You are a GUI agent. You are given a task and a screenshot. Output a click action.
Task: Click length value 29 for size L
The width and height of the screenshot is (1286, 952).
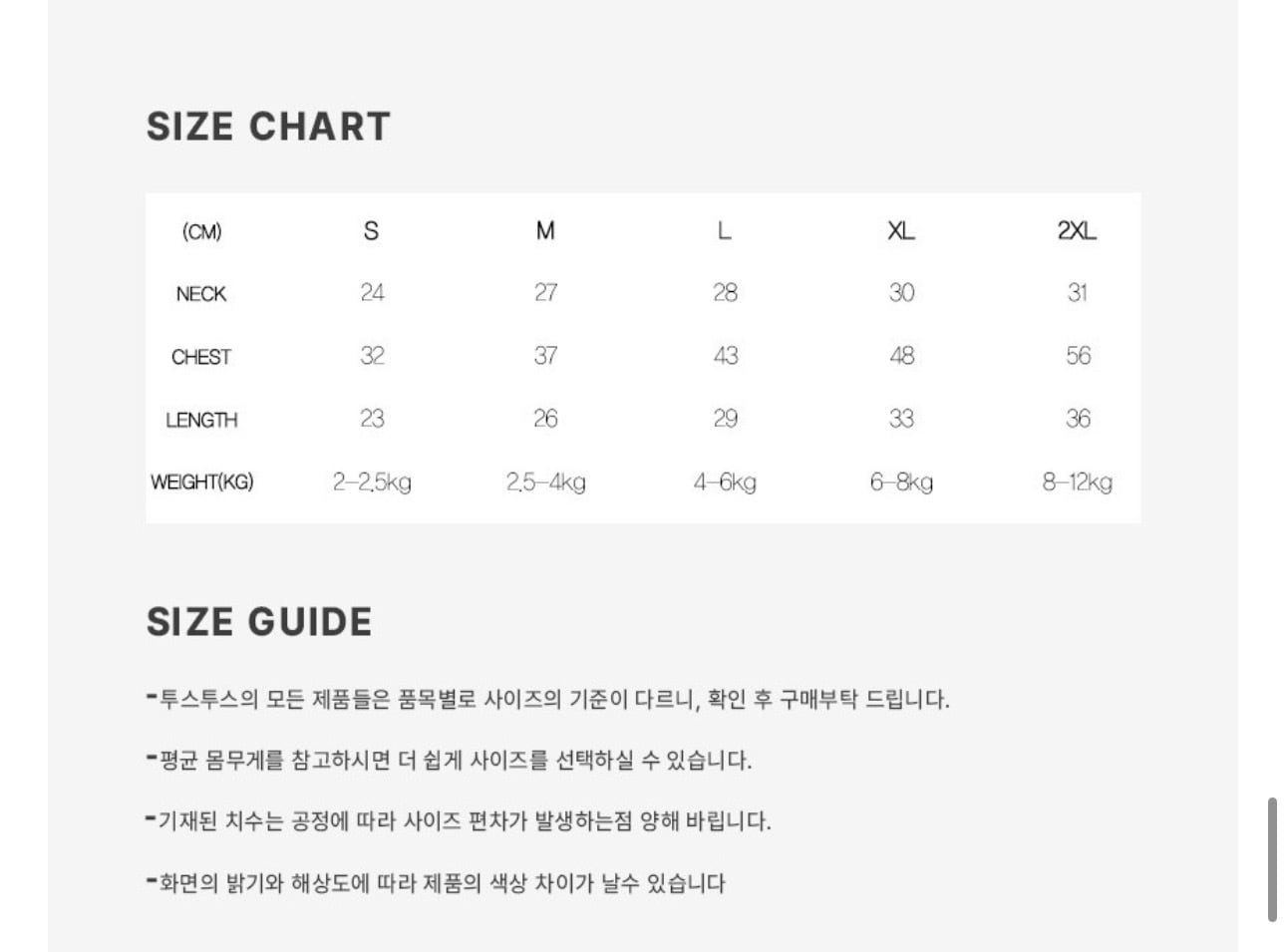(726, 419)
